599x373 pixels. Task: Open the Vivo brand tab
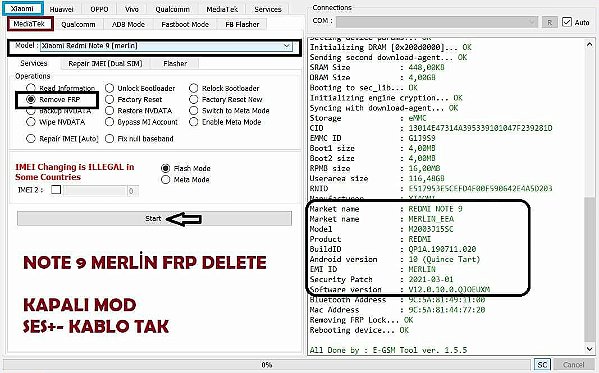[132, 9]
